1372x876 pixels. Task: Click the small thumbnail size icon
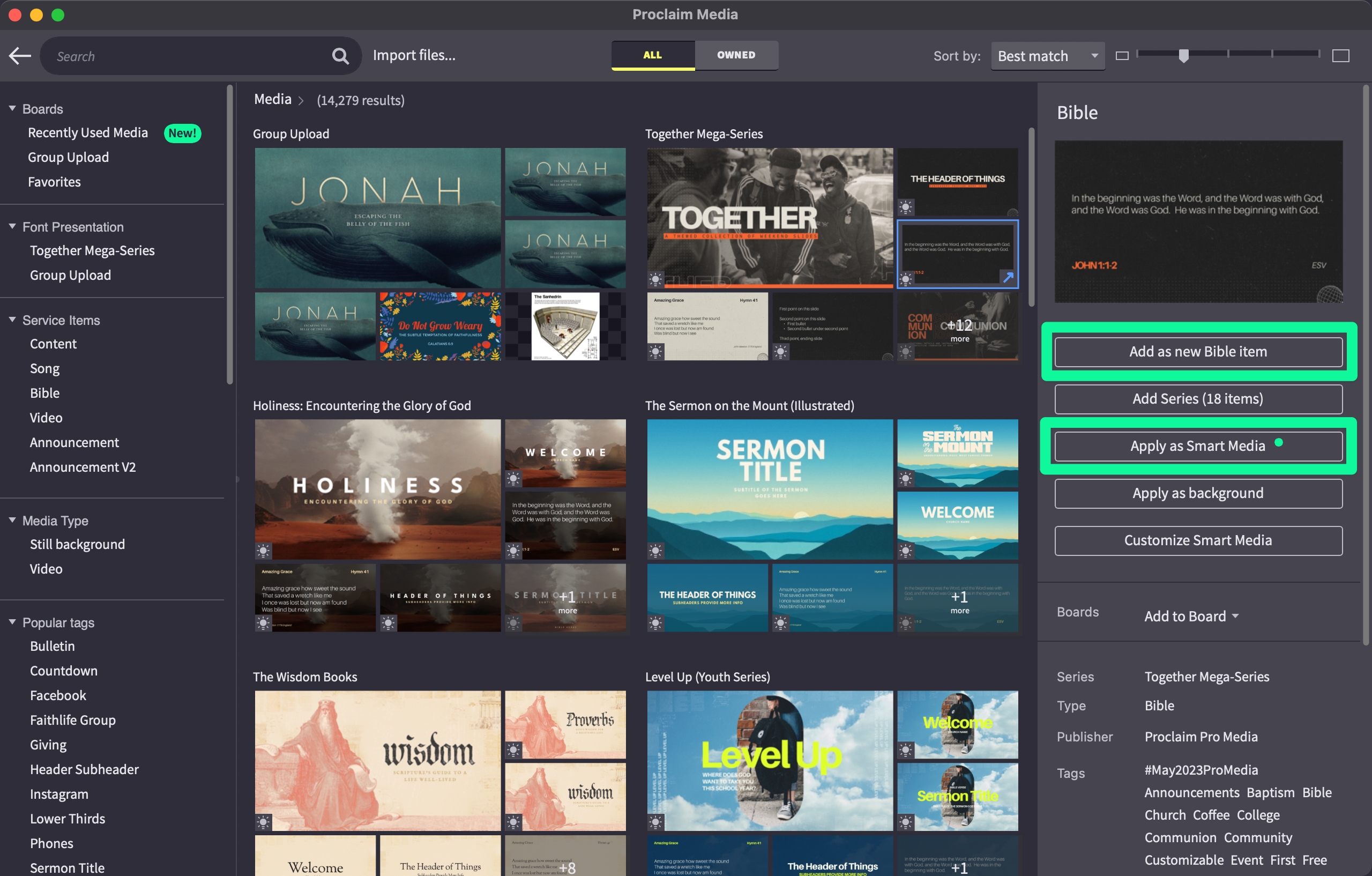[x=1121, y=56]
